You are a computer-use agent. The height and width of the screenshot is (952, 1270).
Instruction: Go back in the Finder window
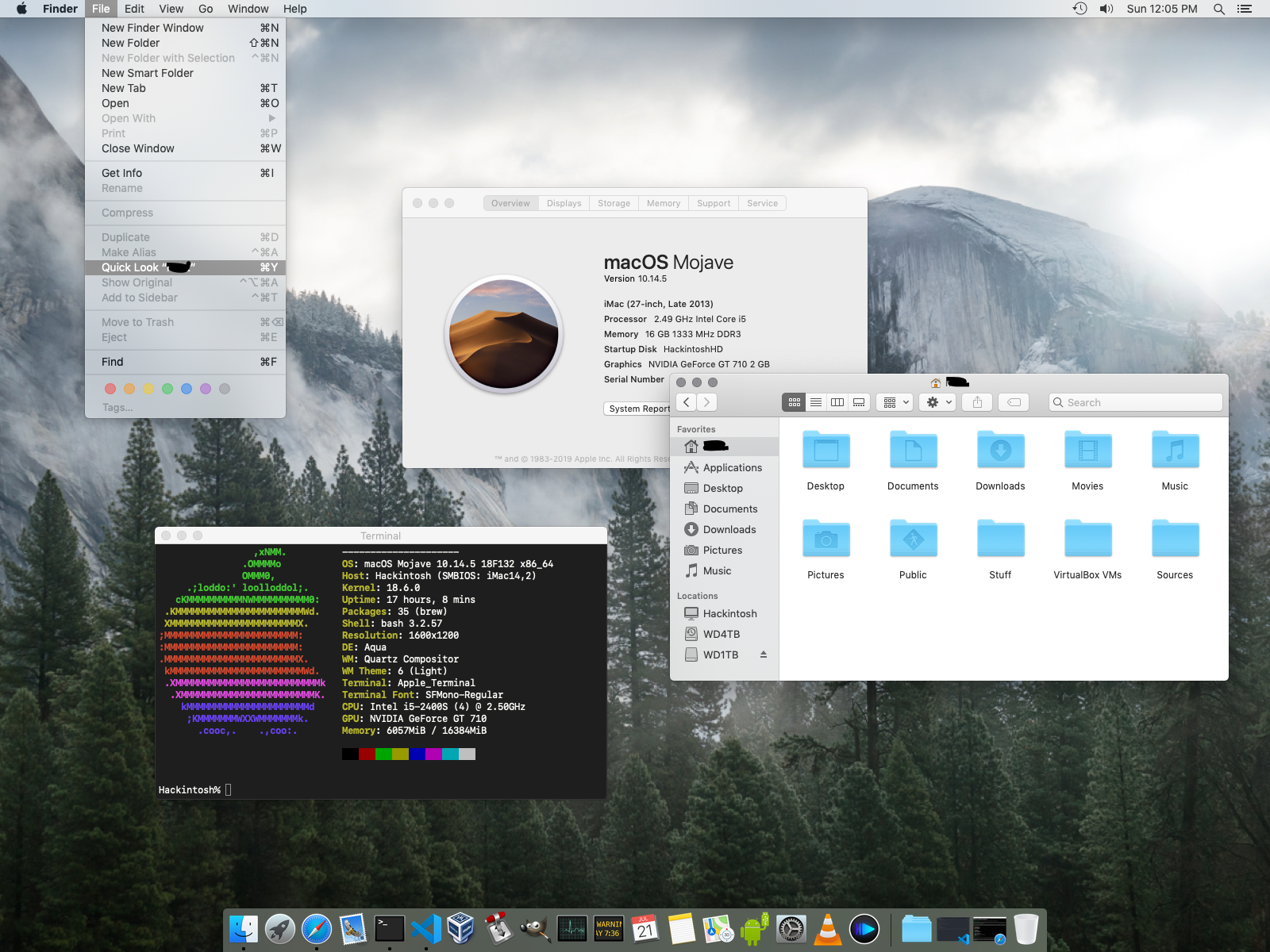click(x=687, y=402)
